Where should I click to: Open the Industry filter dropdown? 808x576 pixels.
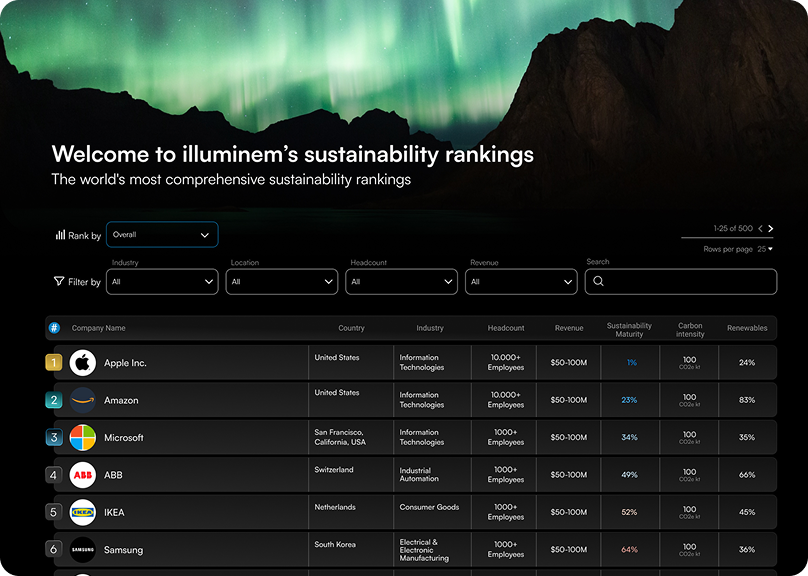click(162, 282)
